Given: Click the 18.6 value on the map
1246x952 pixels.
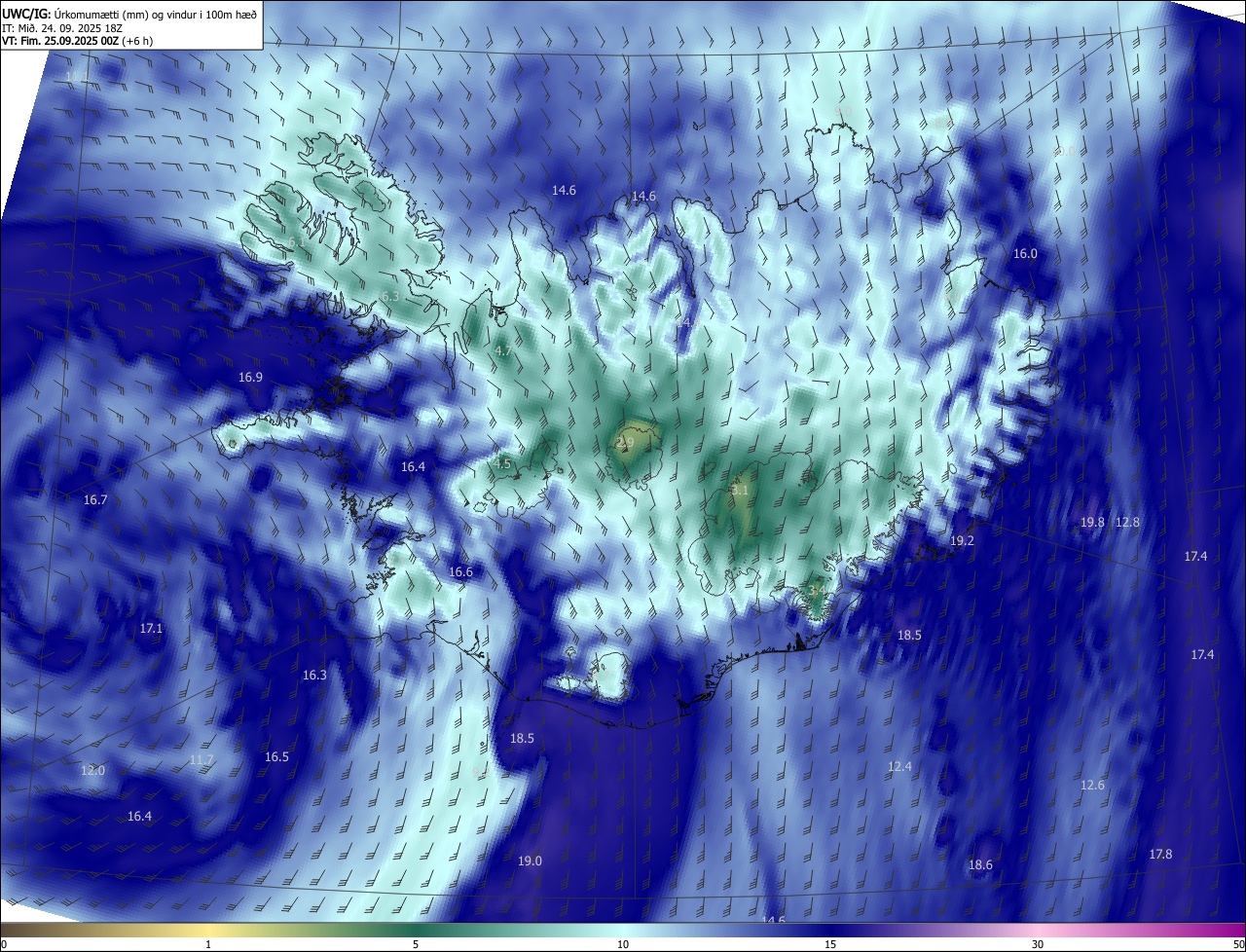Looking at the screenshot, I should (x=980, y=865).
